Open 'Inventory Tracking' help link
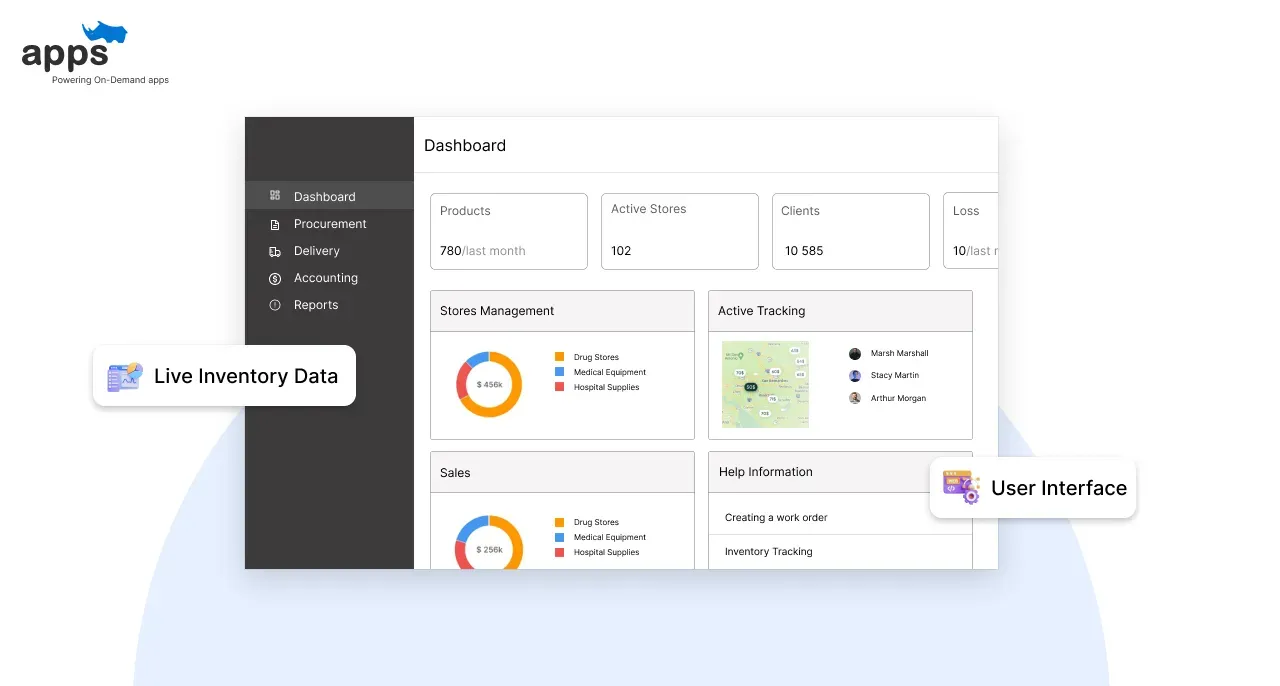Screen dimensions: 1280x686 click(769, 551)
